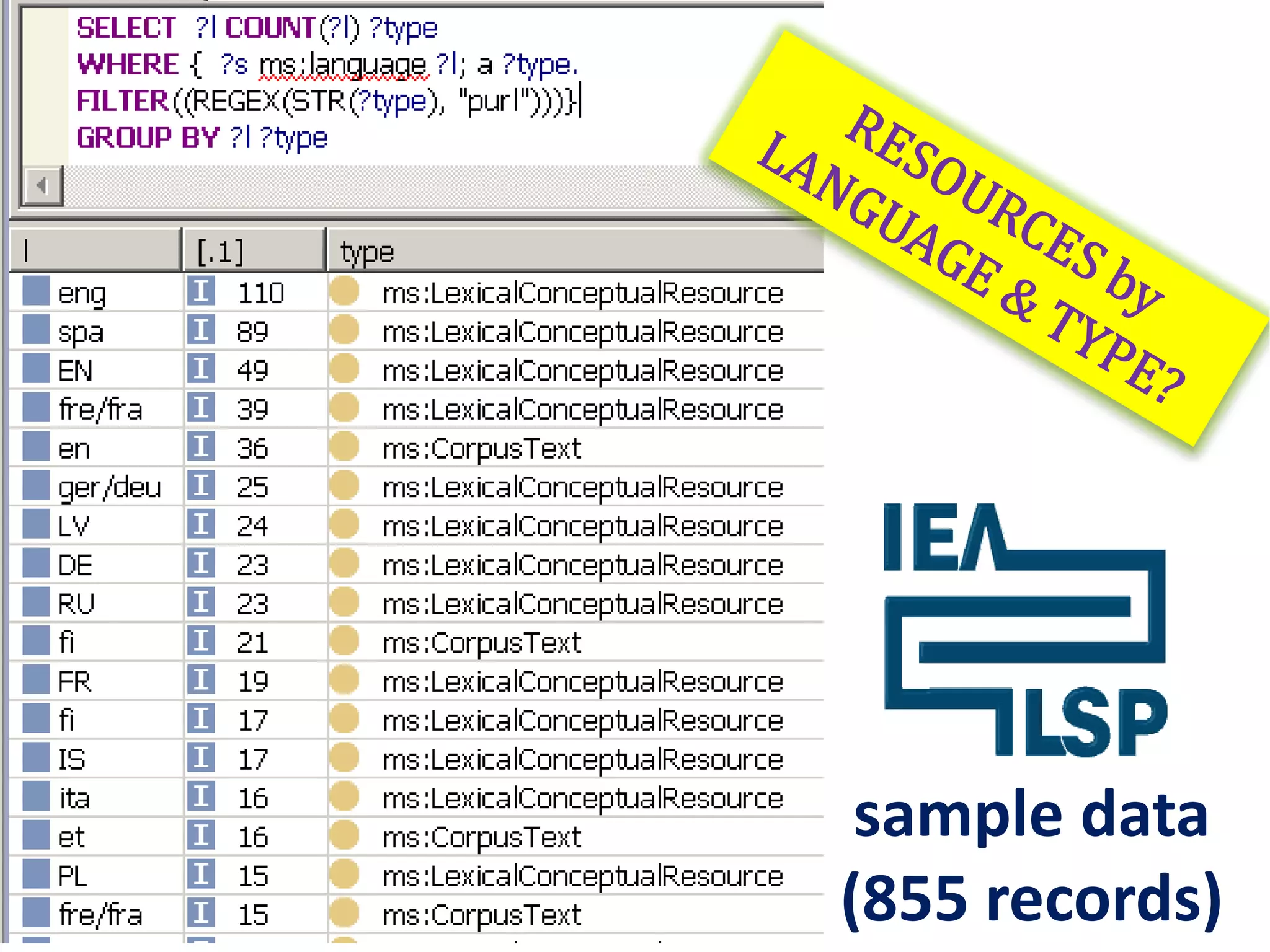This screenshot has width=1270, height=952.
Task: Click the 'GROUP BY' keyword in query
Action: tap(148, 137)
